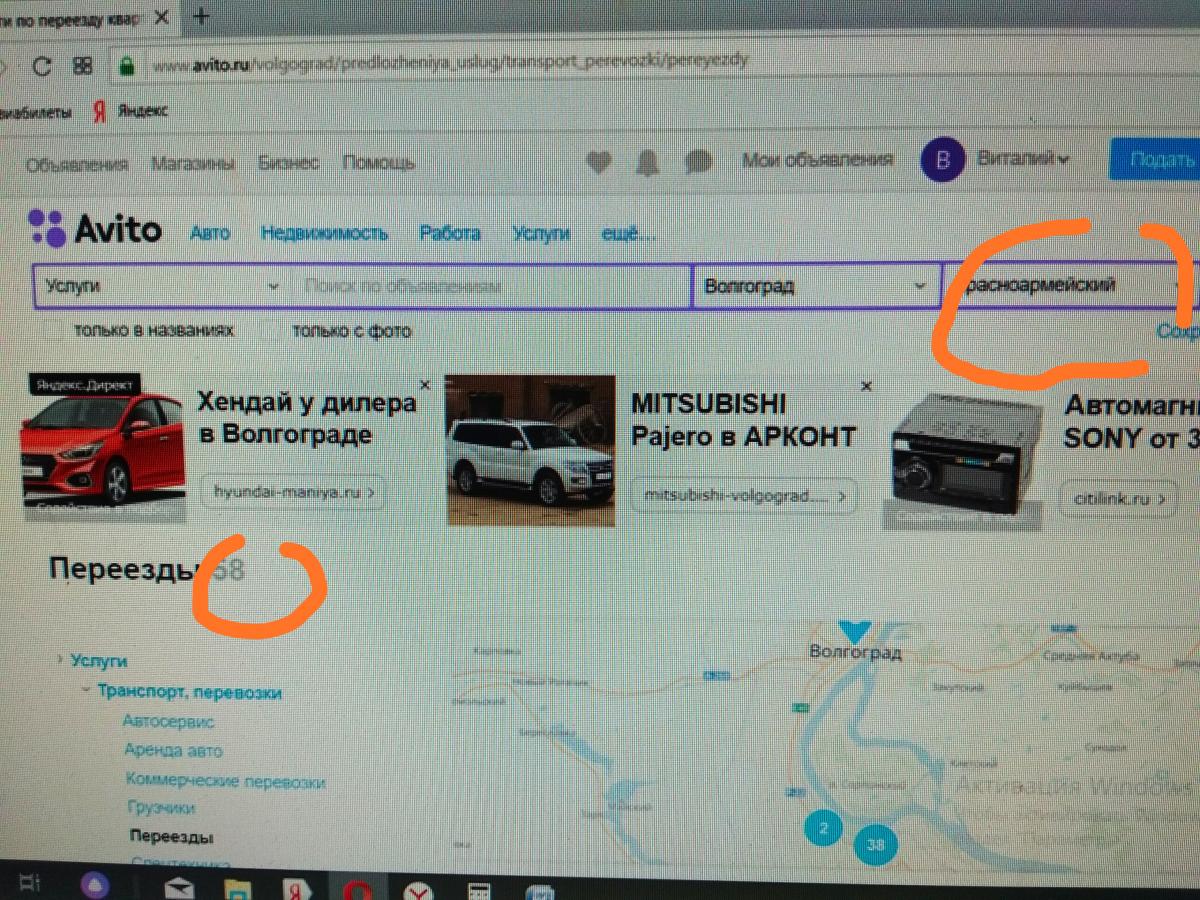The image size is (1200, 900).
Task: Open the Mail app from the taskbar
Action: [180, 887]
